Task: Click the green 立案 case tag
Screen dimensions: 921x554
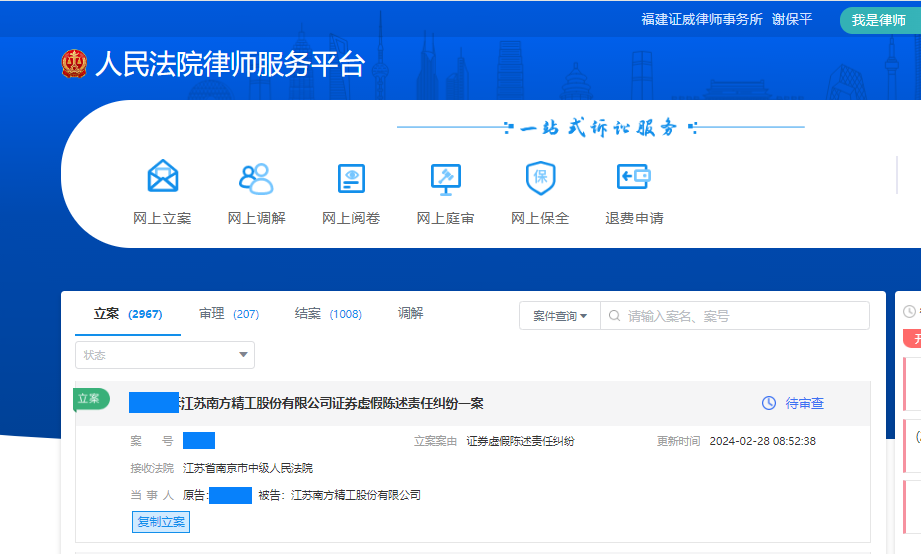Action: point(91,399)
